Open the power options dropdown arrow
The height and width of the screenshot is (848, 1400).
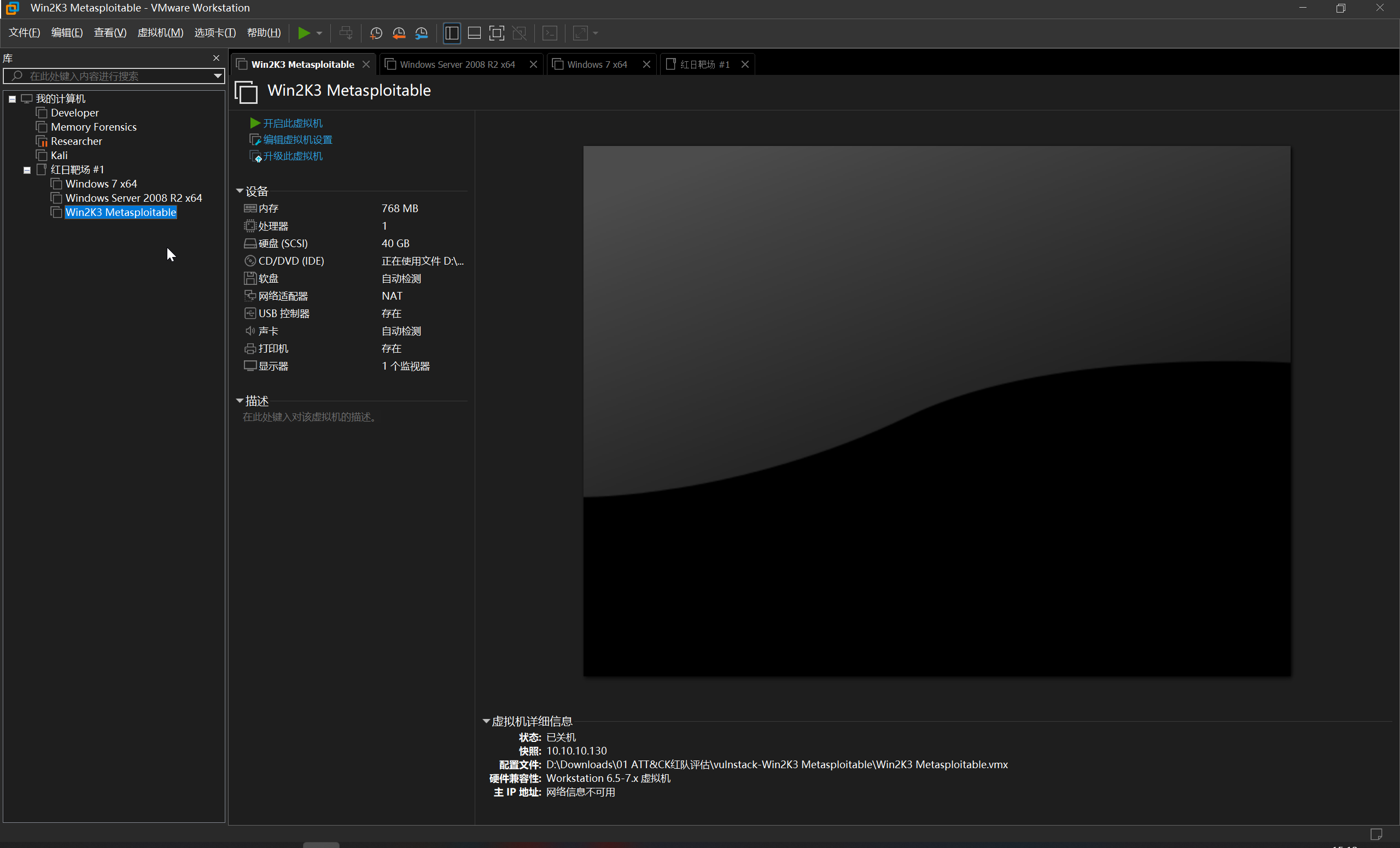point(319,33)
